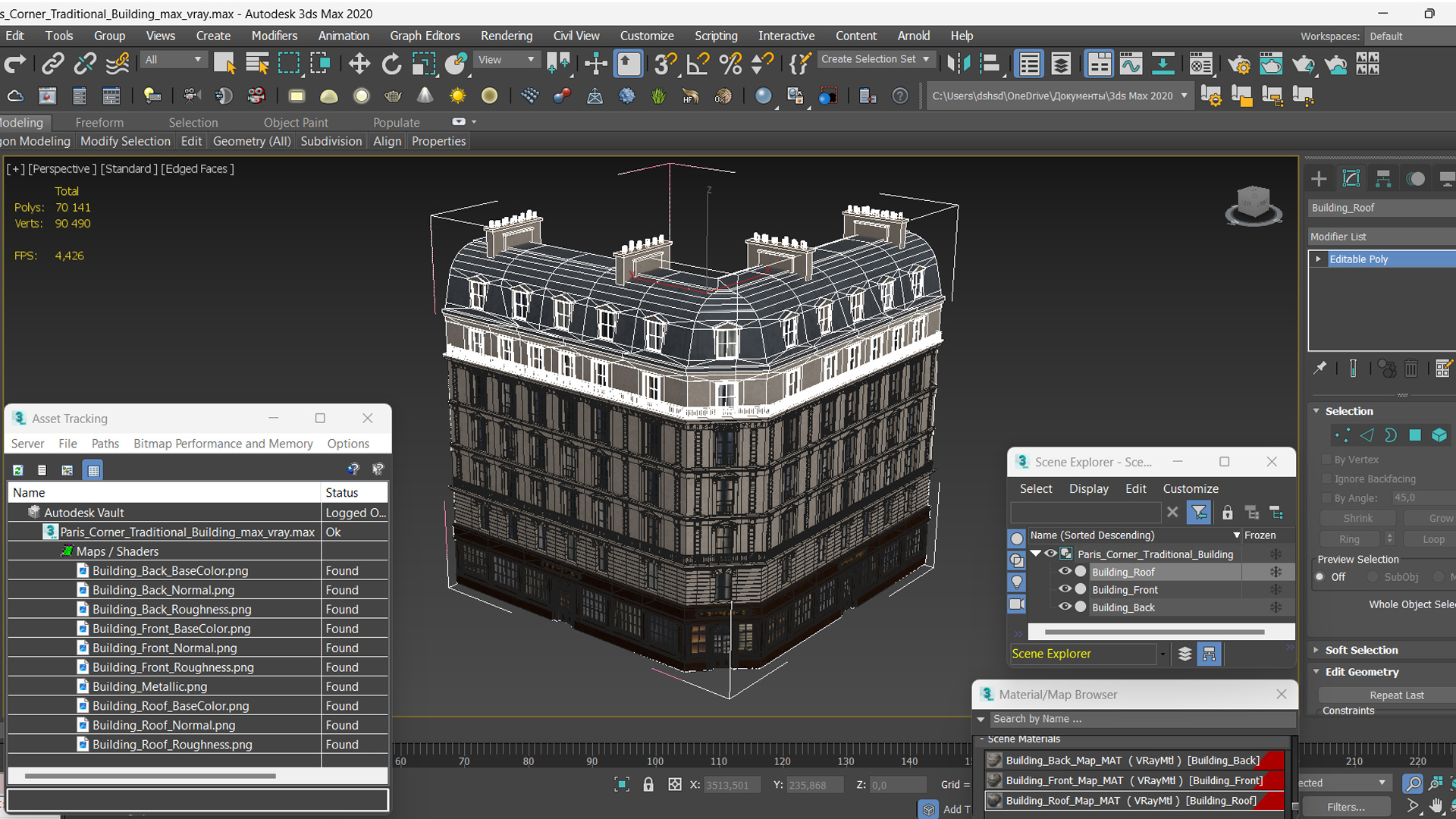
Task: Select Polygon sub-object level icon
Action: pos(1415,435)
